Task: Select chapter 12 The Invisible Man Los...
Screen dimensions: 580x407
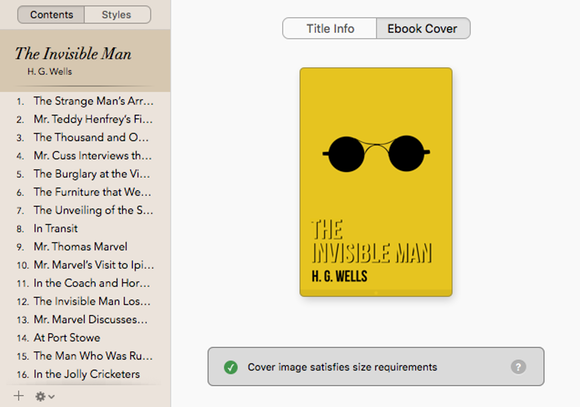Action: point(85,301)
